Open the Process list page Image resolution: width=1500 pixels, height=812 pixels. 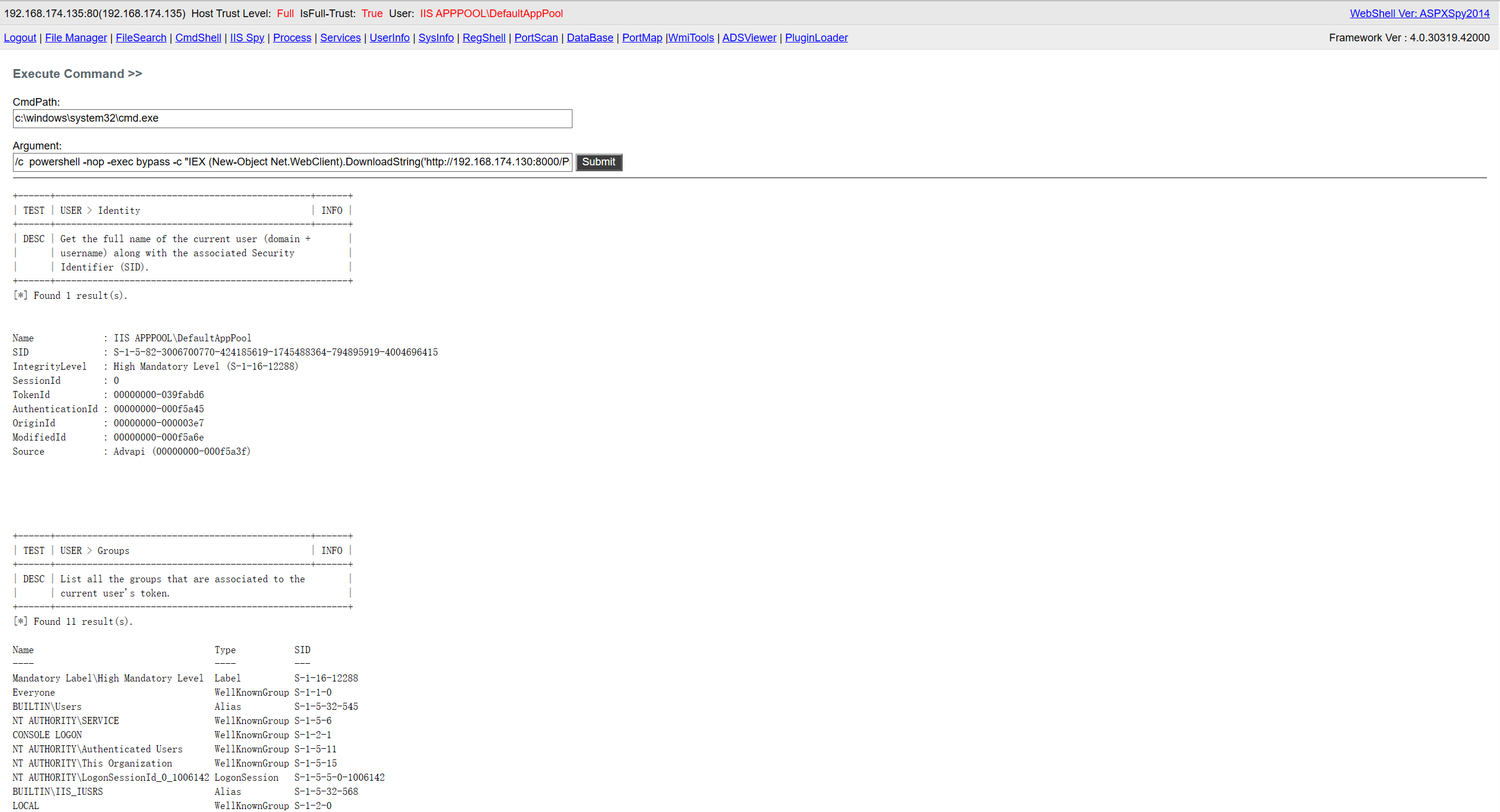point(292,38)
